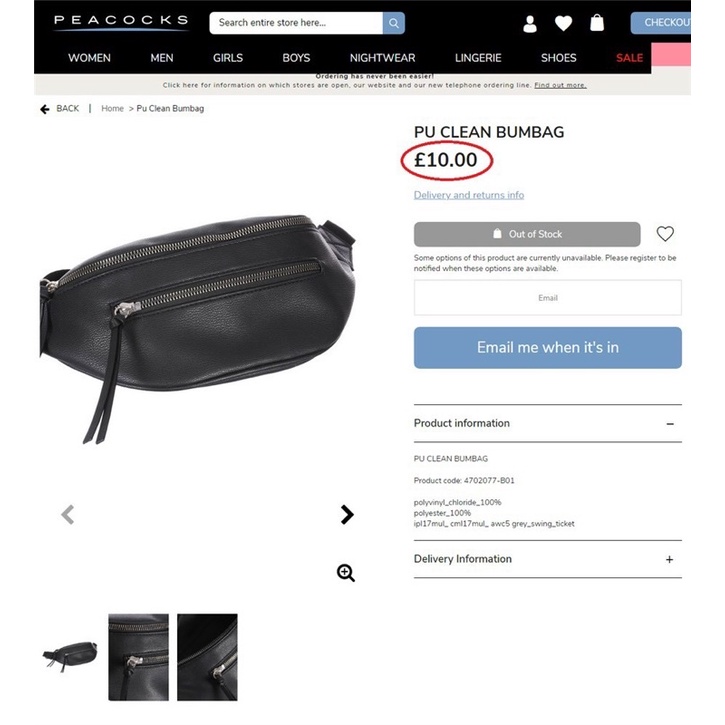Click Email me when it's in
725x725 pixels.
[547, 348]
